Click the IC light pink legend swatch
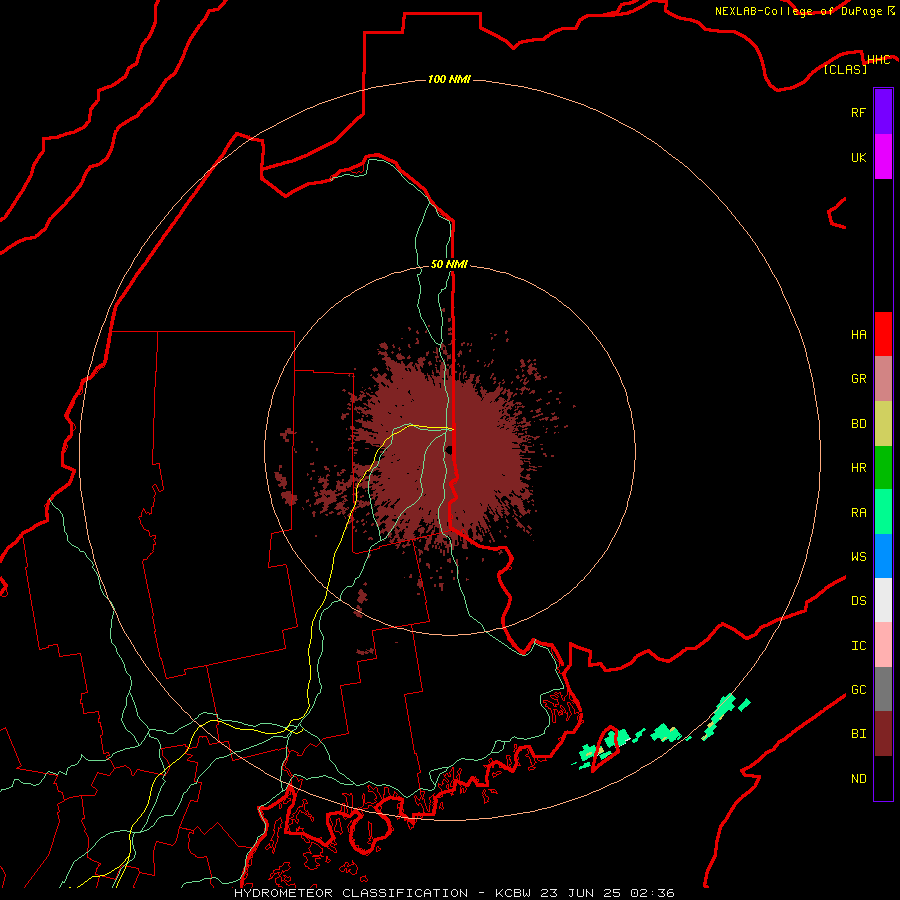 pyautogui.click(x=883, y=645)
